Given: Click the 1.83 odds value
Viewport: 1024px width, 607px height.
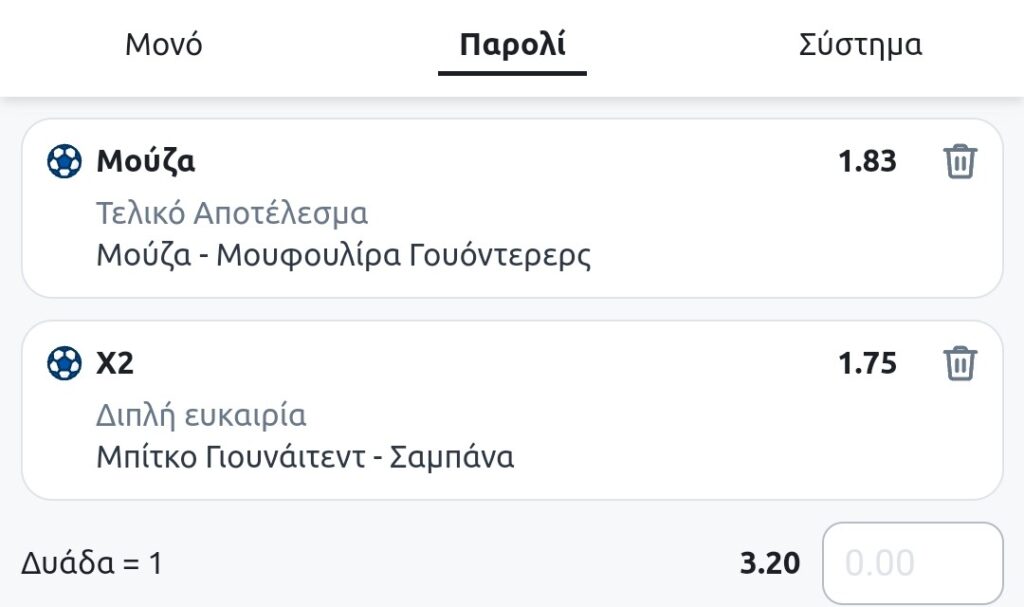Looking at the screenshot, I should [867, 162].
